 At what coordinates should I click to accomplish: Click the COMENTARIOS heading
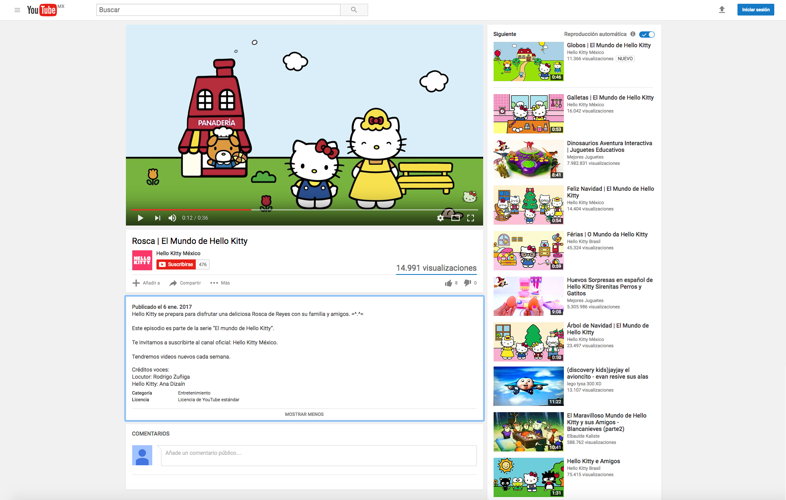click(x=150, y=433)
